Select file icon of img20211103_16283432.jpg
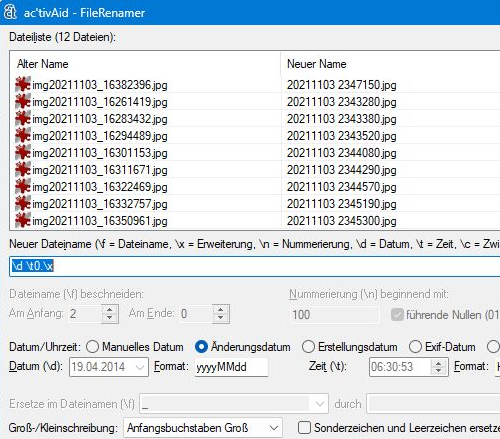The image size is (500, 439). [x=23, y=118]
